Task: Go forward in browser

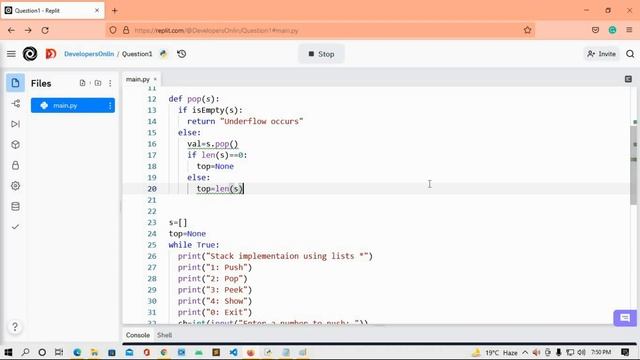Action: (28, 30)
